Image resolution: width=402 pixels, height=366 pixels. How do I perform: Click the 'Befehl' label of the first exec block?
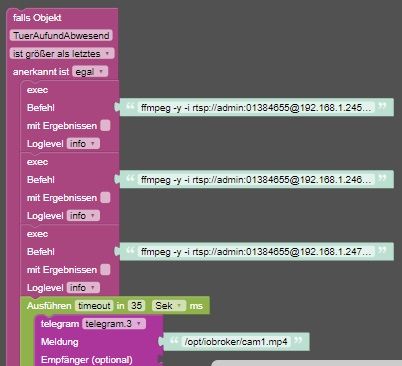point(41,108)
